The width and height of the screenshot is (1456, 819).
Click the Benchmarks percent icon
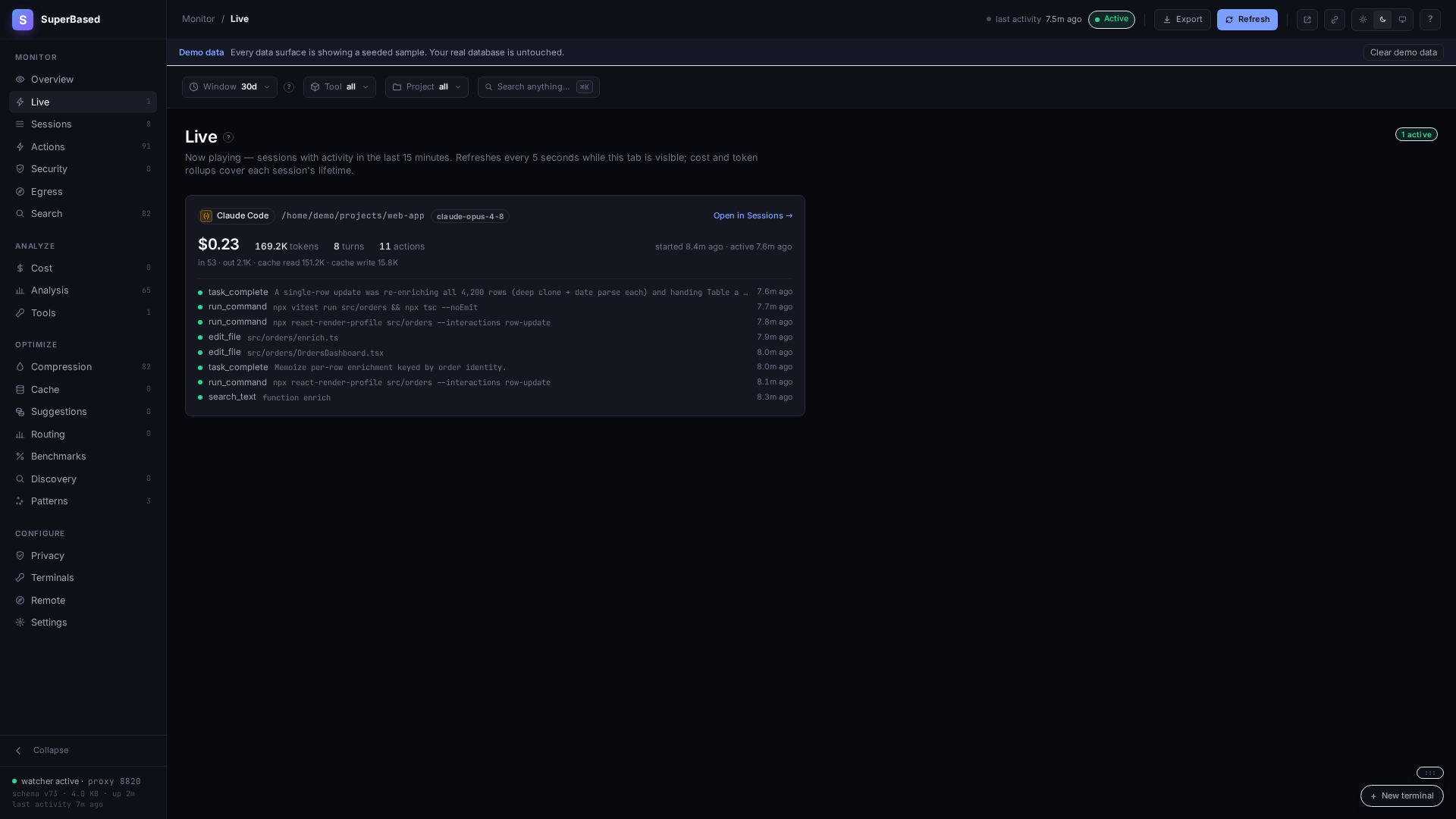[x=20, y=457]
